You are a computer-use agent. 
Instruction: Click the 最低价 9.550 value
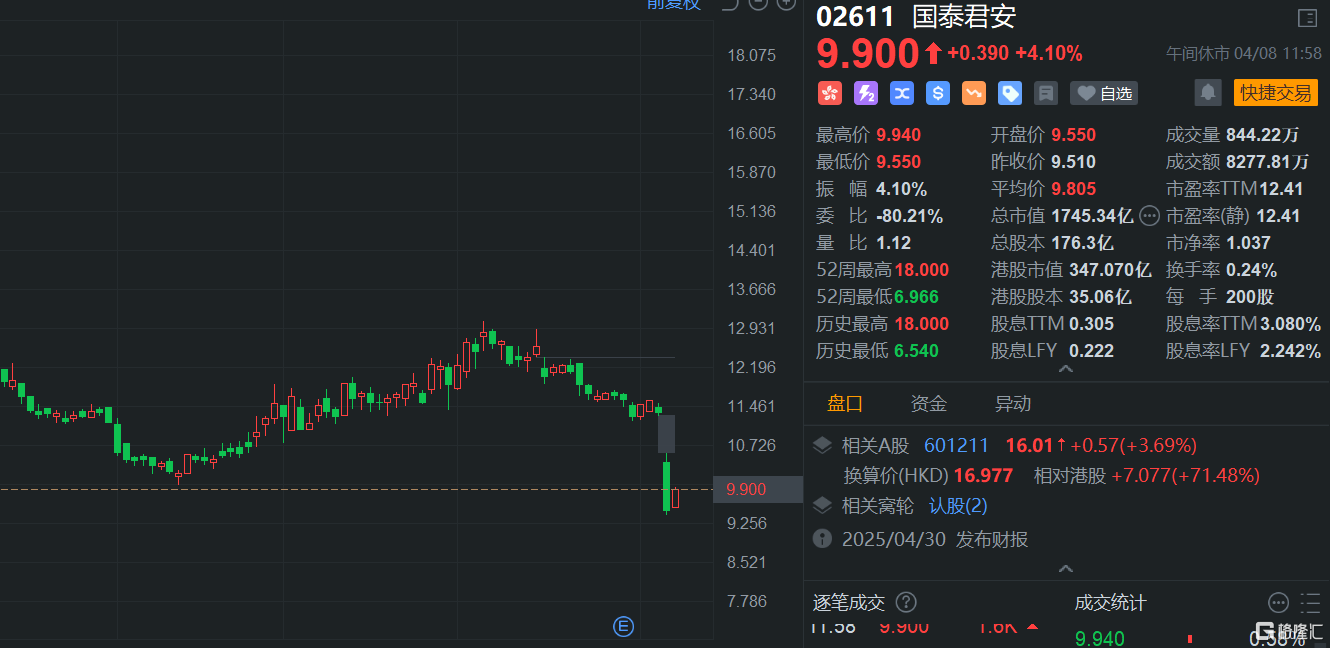(898, 162)
